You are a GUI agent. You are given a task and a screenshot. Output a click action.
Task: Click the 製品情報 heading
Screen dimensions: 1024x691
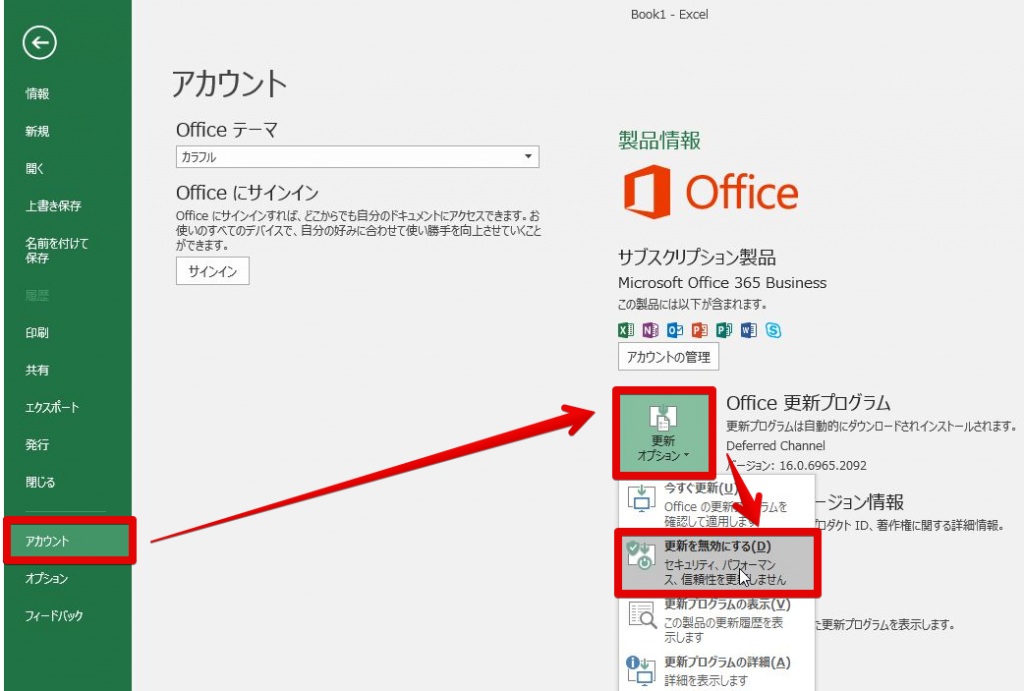[x=660, y=140]
